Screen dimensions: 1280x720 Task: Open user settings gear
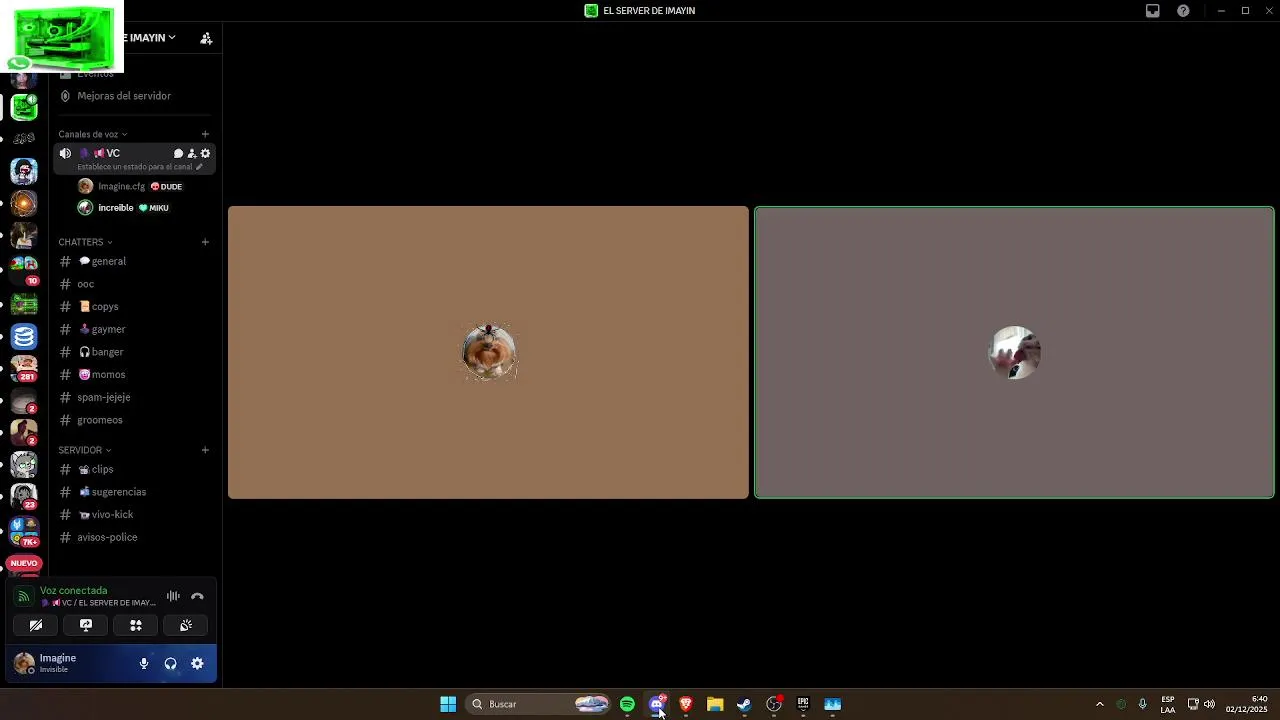(x=197, y=663)
